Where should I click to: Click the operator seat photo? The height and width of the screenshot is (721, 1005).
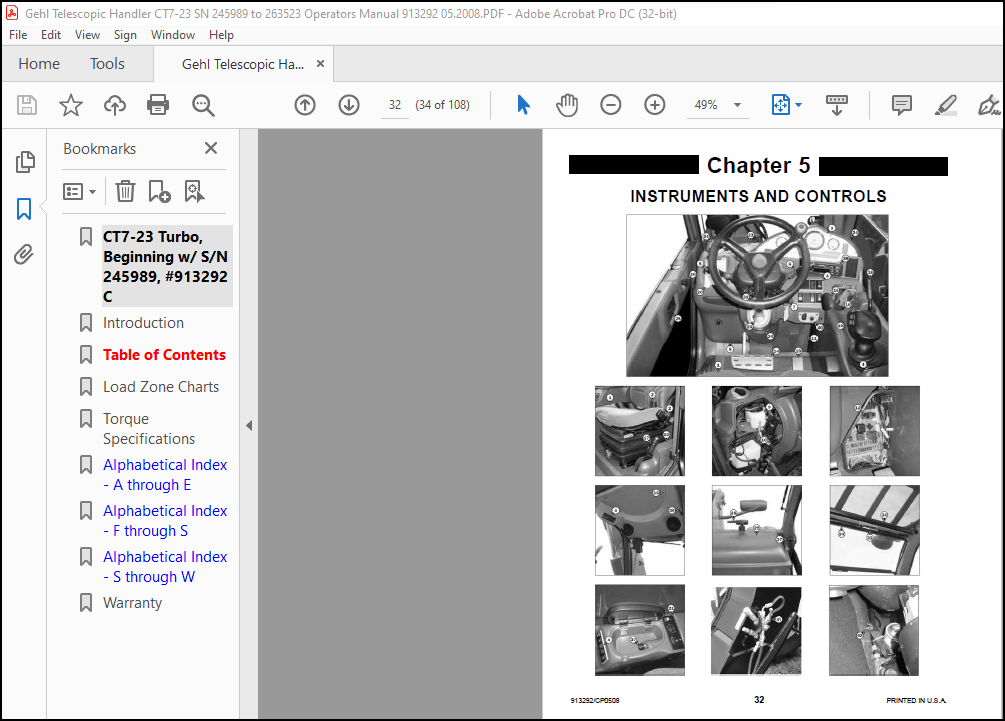click(x=640, y=431)
